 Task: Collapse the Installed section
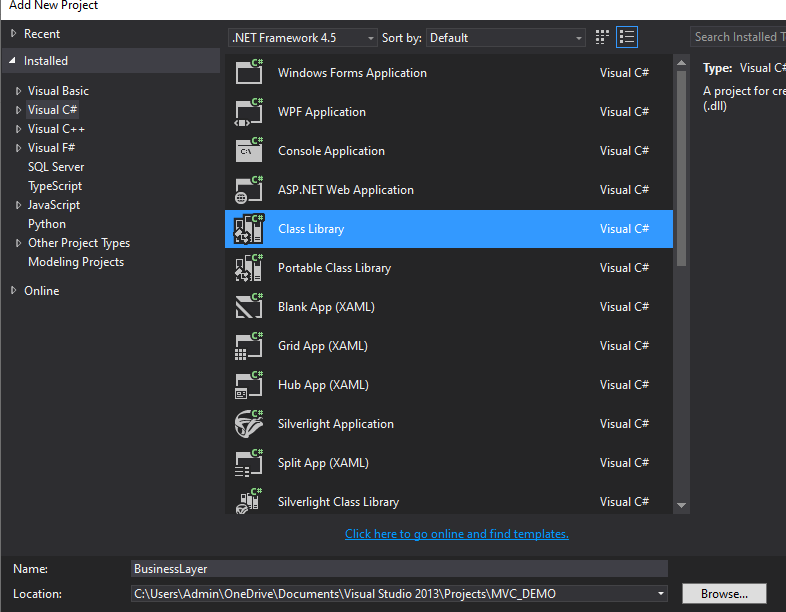click(13, 61)
